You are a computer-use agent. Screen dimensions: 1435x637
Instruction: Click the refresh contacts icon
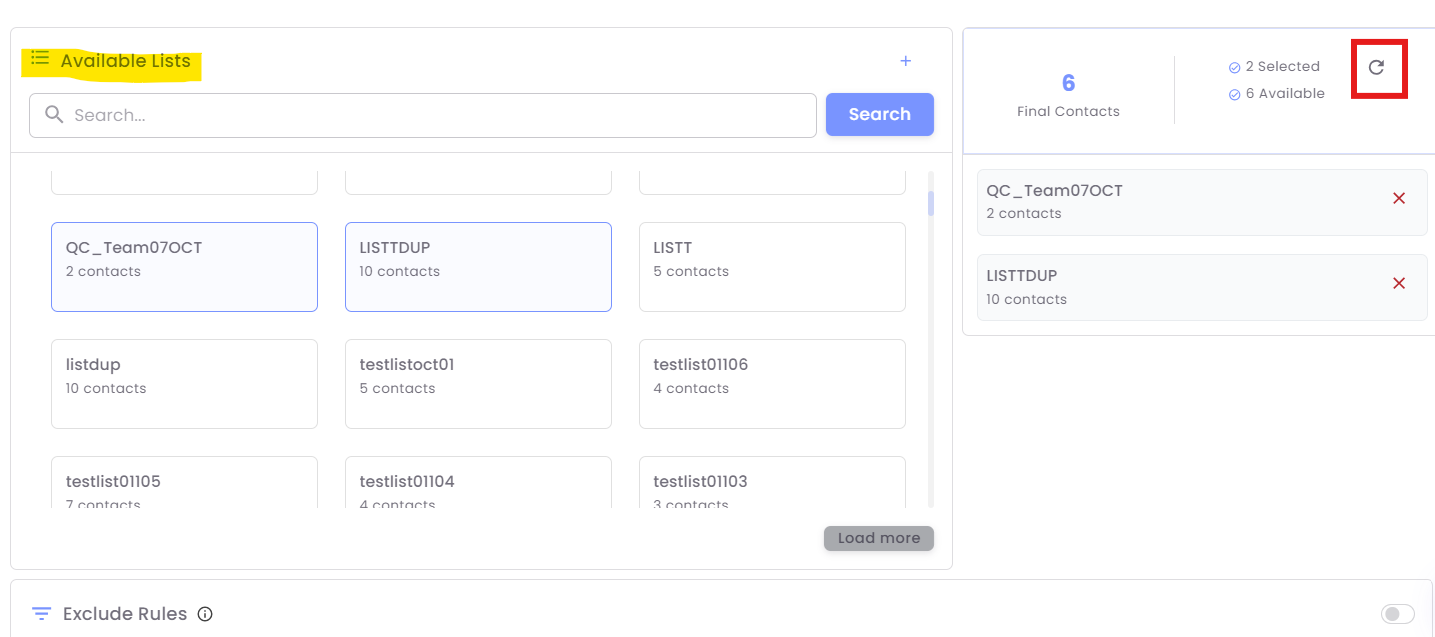pyautogui.click(x=1376, y=67)
